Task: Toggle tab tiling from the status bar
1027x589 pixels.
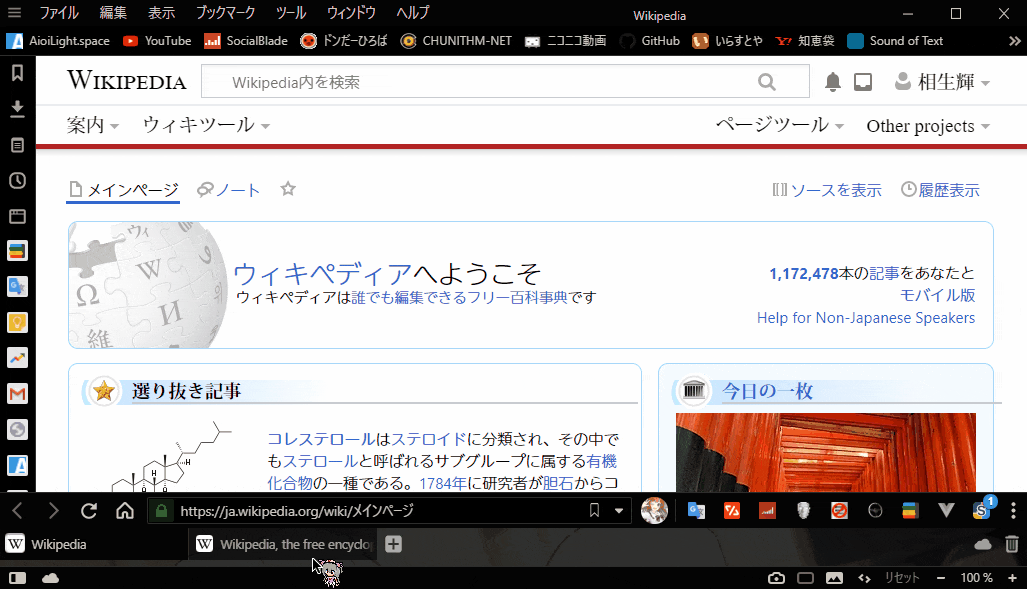Action: (806, 578)
